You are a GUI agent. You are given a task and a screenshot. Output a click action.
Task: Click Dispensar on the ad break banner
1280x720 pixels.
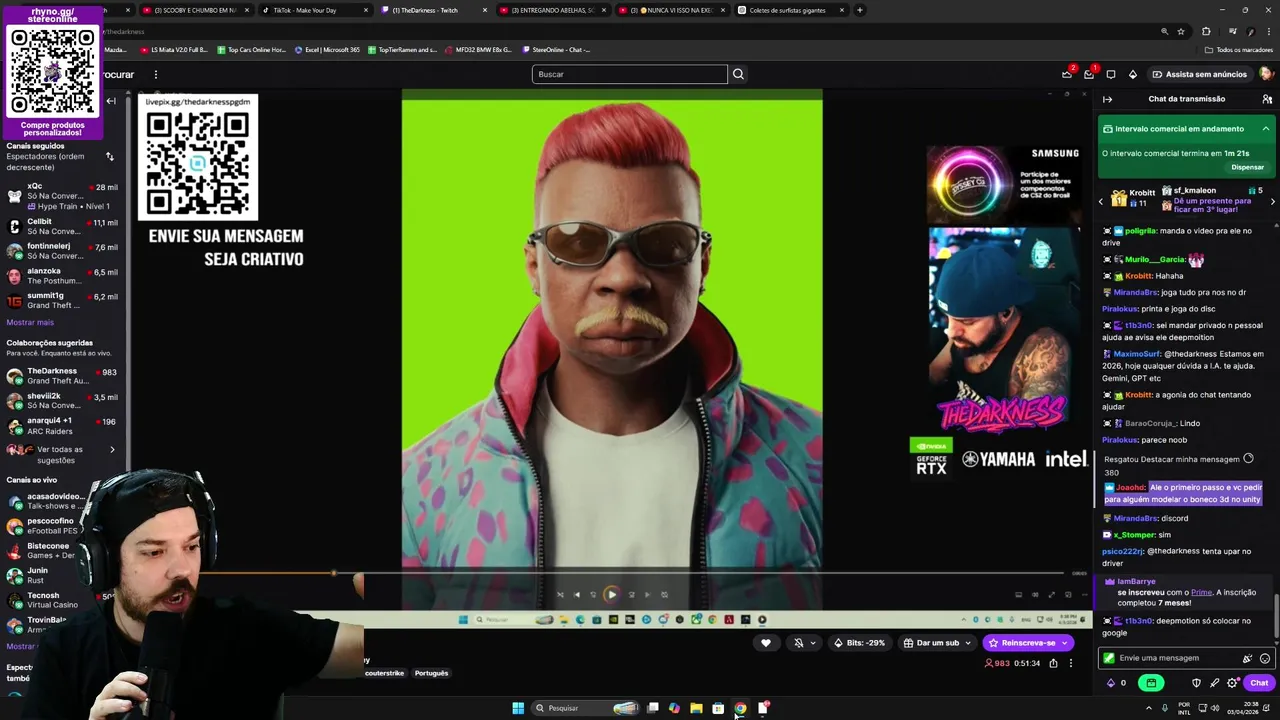point(1247,167)
